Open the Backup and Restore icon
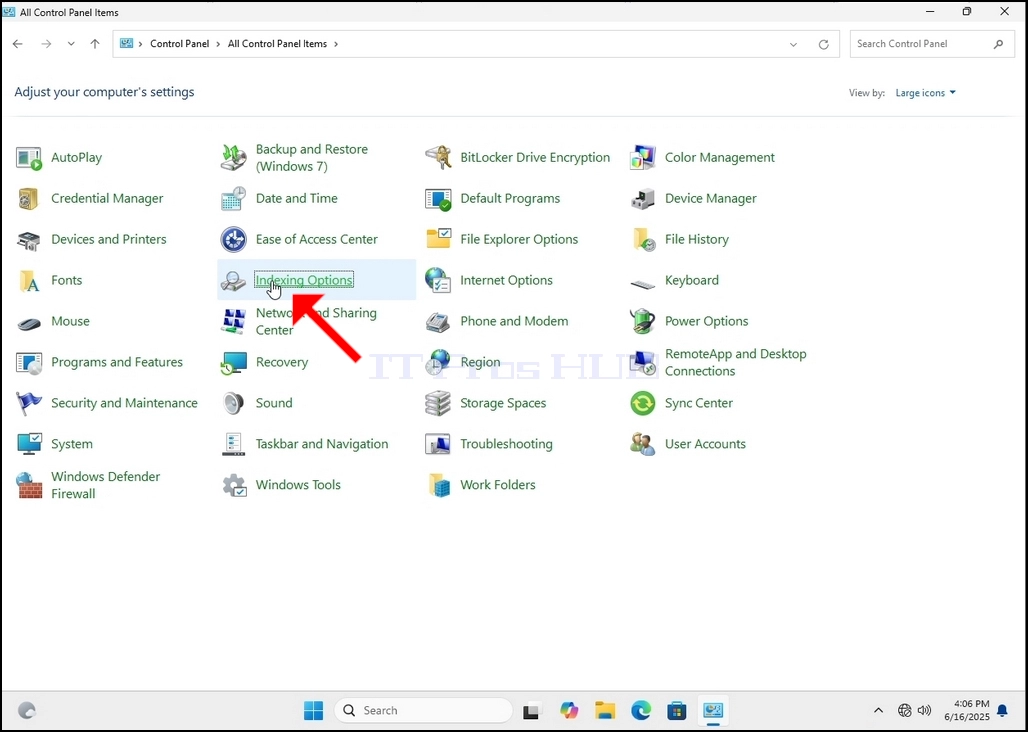The image size is (1028, 732). coord(233,158)
